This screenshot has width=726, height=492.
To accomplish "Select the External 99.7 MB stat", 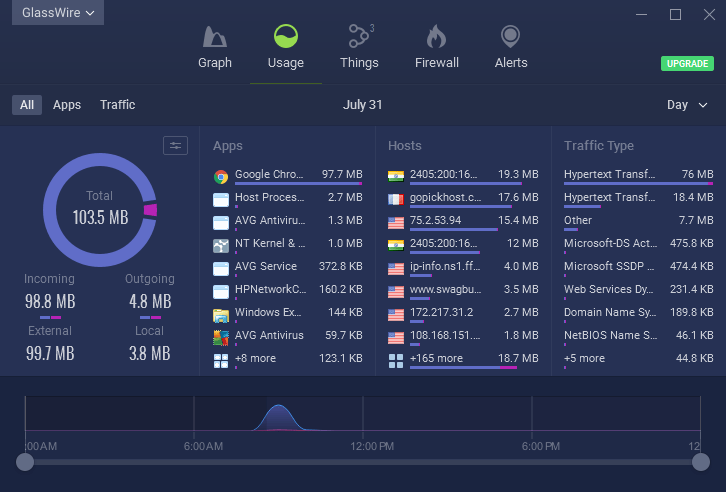I will (x=50, y=344).
